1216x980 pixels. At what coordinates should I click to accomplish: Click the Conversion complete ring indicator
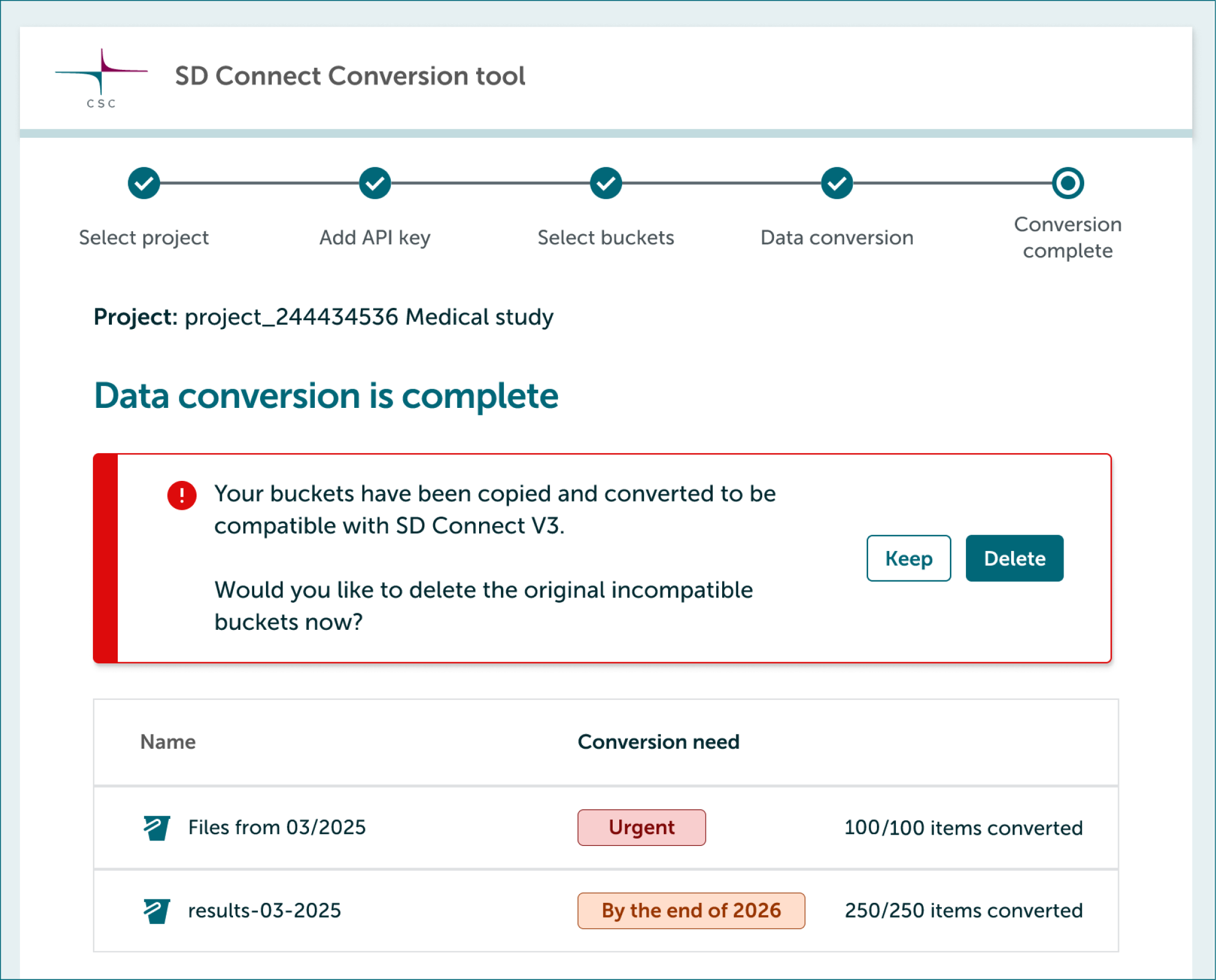coord(1068,183)
